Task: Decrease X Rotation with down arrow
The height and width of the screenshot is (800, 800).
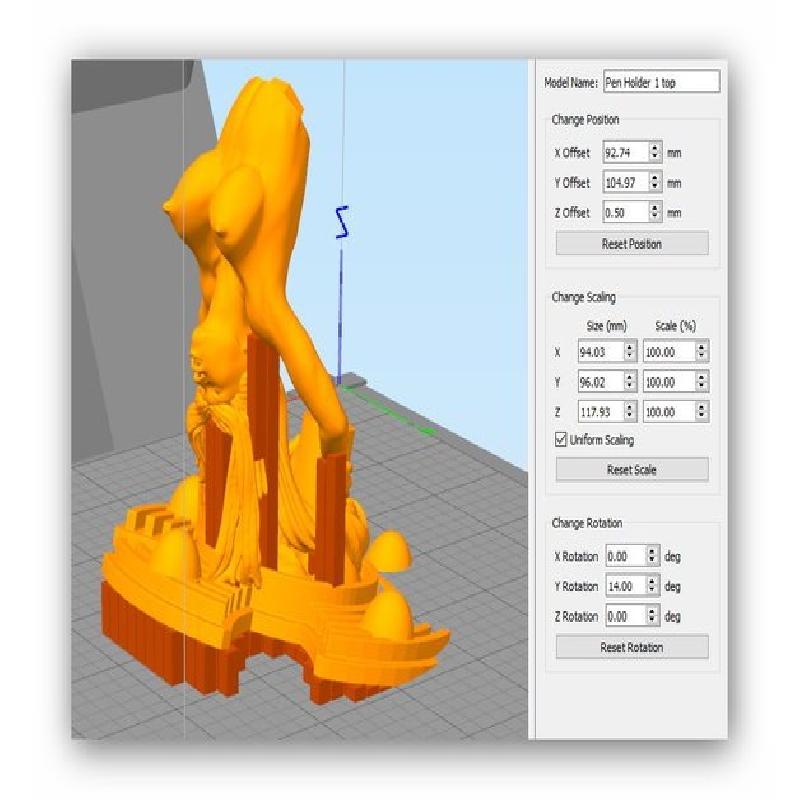Action: (653, 561)
